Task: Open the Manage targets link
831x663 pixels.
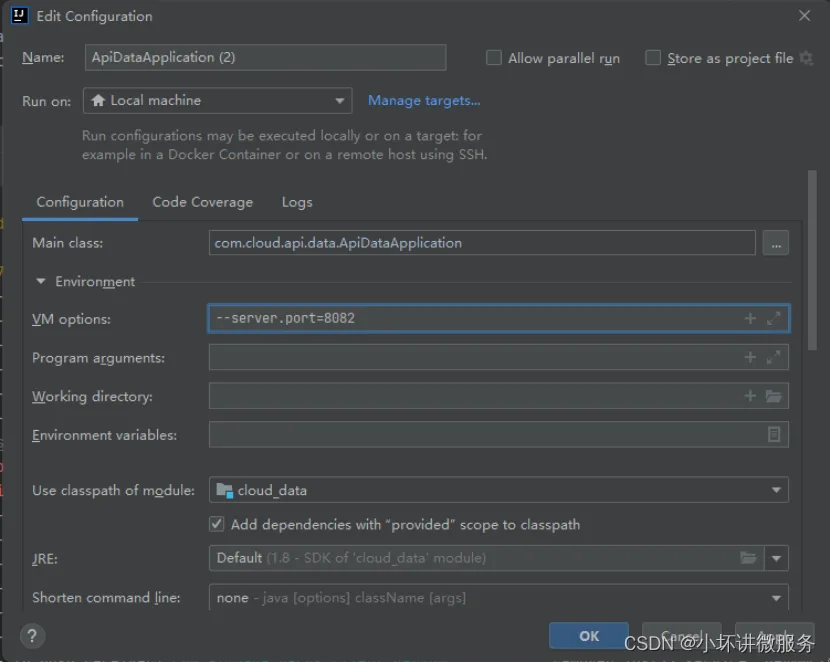Action: [x=424, y=101]
